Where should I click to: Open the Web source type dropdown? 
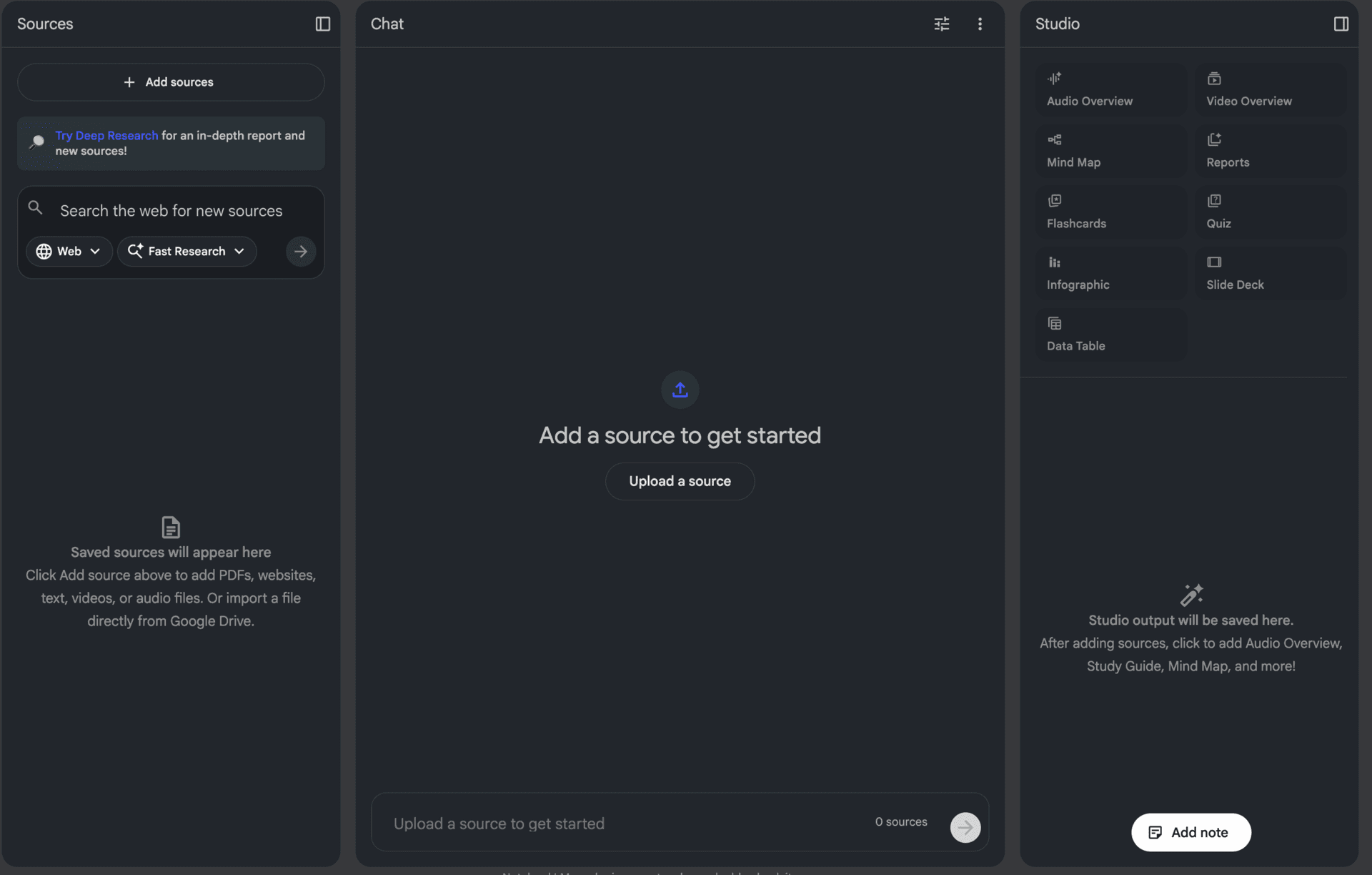point(69,251)
